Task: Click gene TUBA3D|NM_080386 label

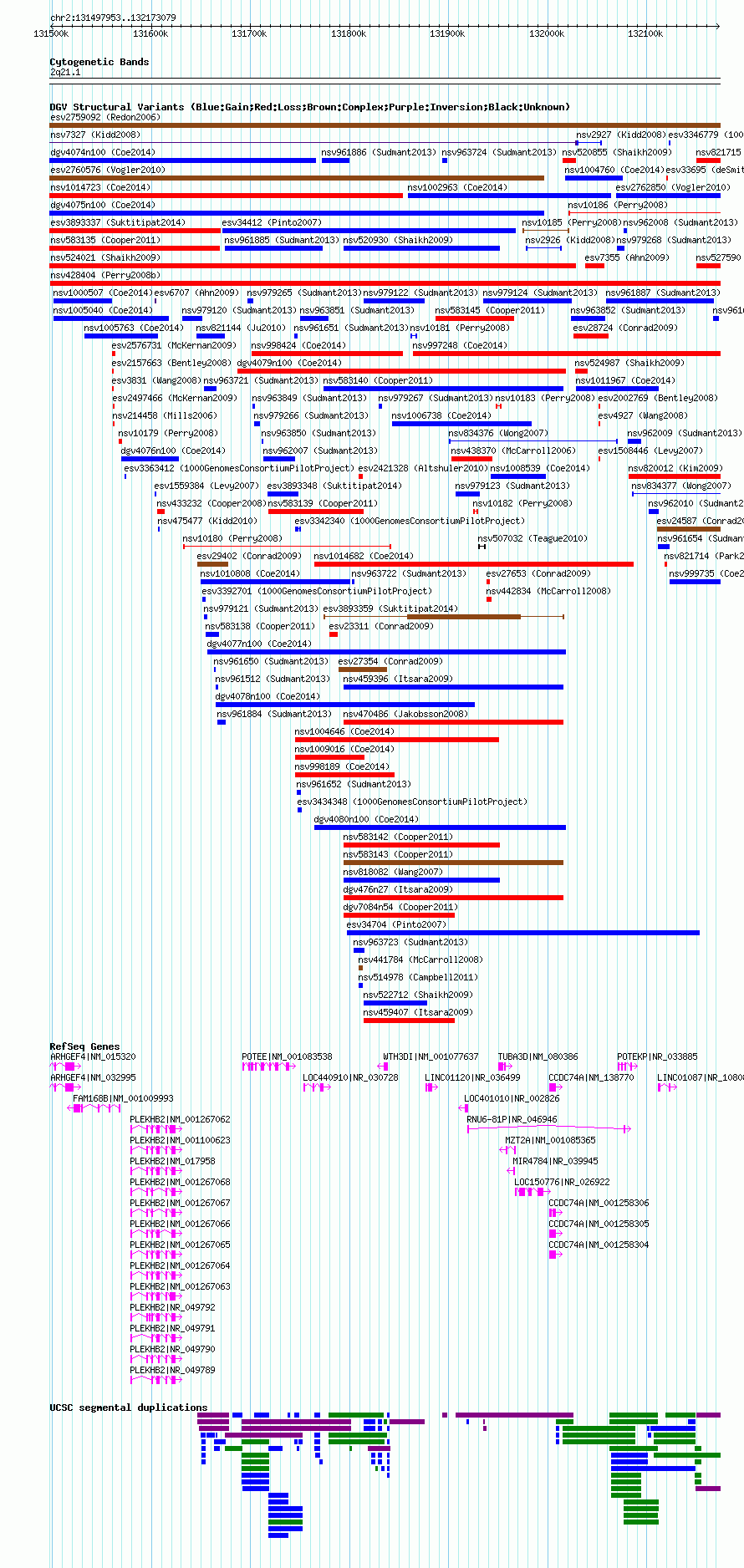Action: click(538, 1056)
